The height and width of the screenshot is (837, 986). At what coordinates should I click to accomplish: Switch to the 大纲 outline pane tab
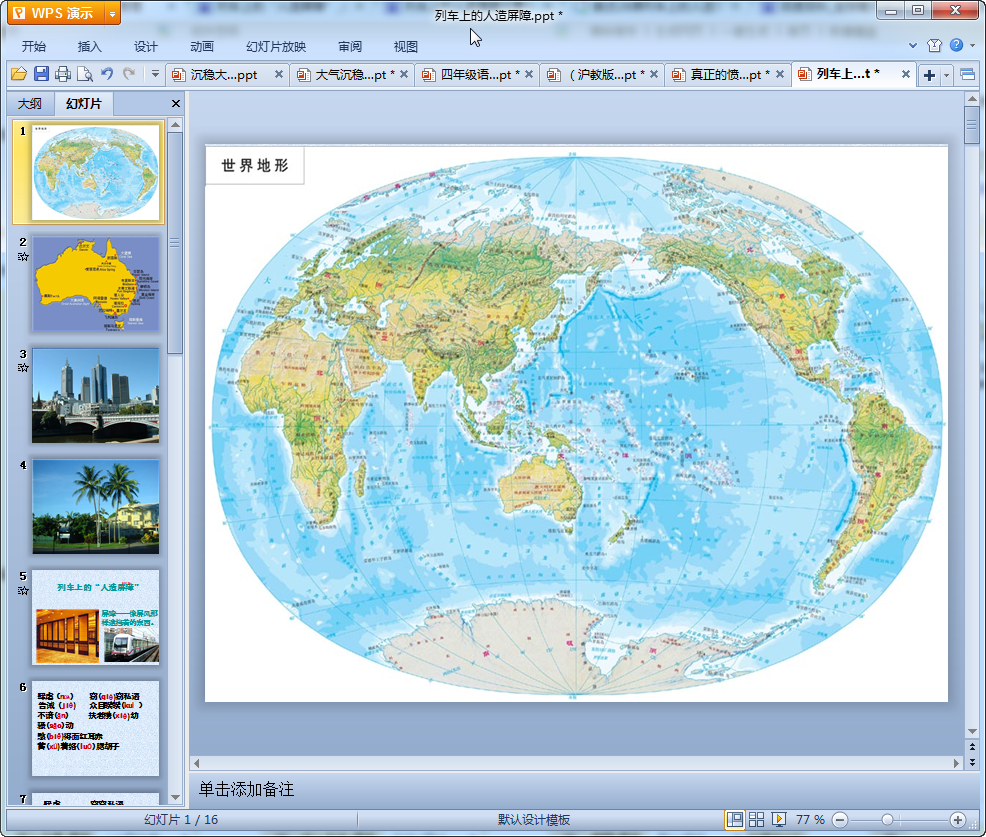click(x=30, y=104)
